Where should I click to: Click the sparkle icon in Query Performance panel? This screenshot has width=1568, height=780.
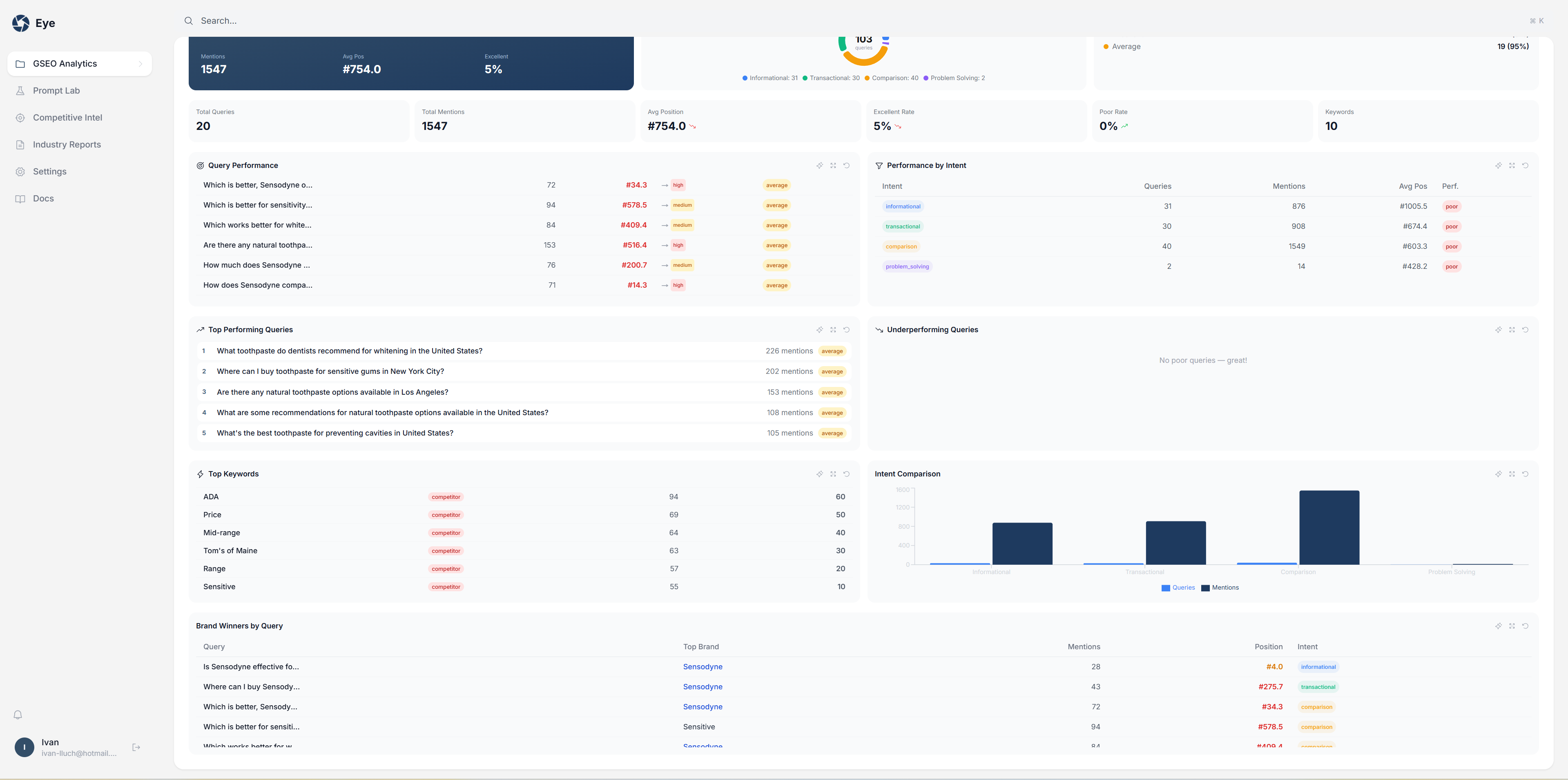point(819,165)
